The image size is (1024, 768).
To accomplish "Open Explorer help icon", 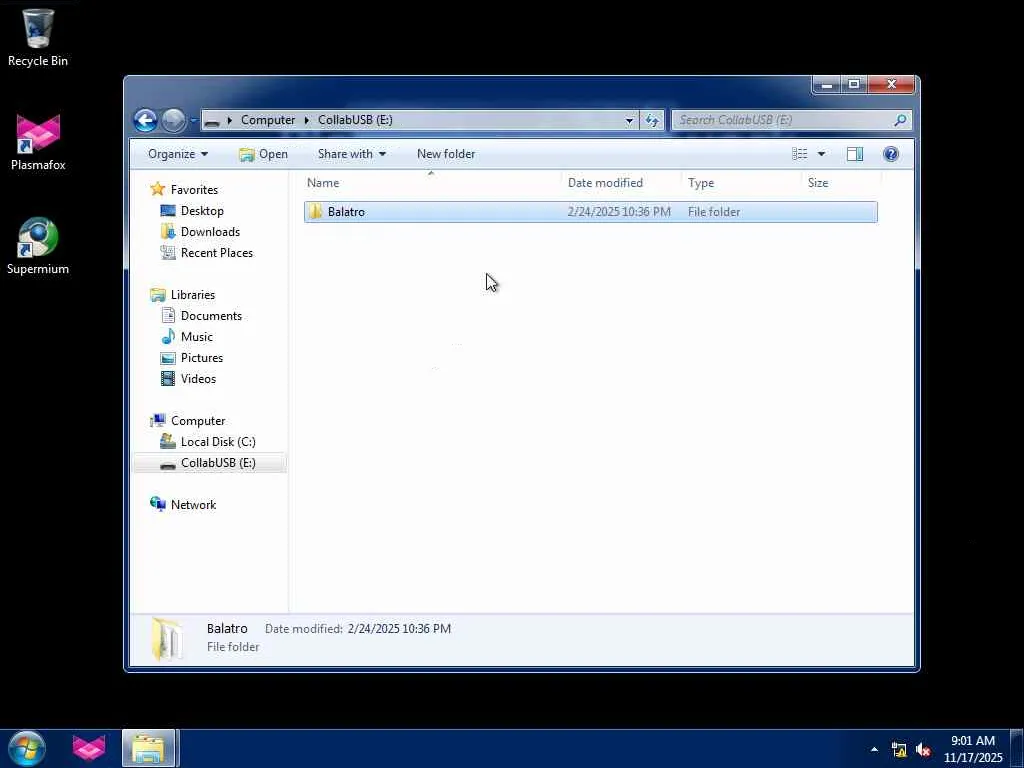I will click(890, 154).
